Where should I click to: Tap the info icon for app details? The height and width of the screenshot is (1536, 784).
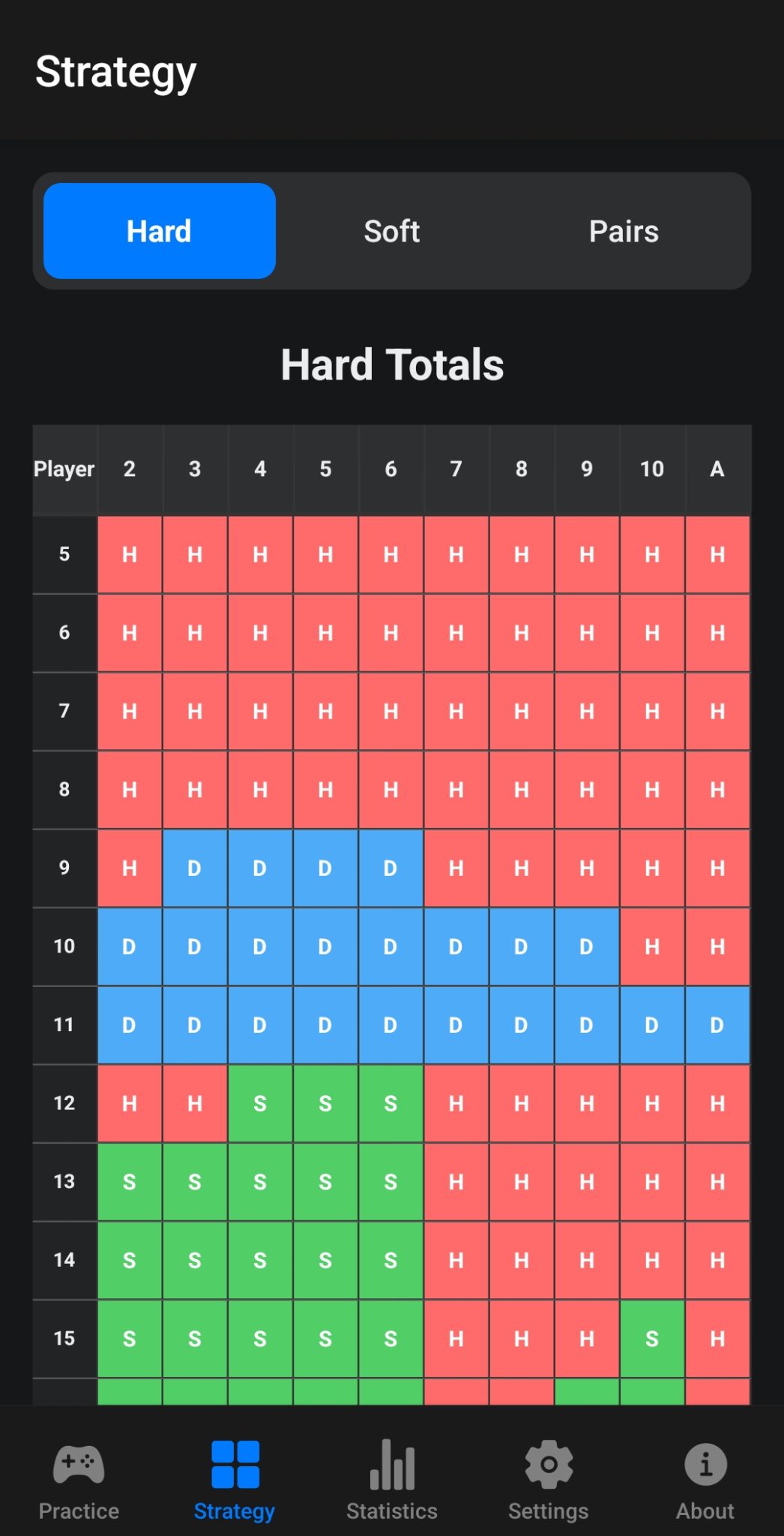(x=705, y=1461)
